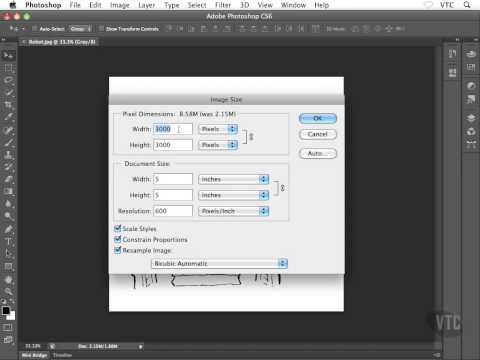480x360 pixels.
Task: Expand Bicubic Automatic resample dropdown
Action: pos(219,263)
